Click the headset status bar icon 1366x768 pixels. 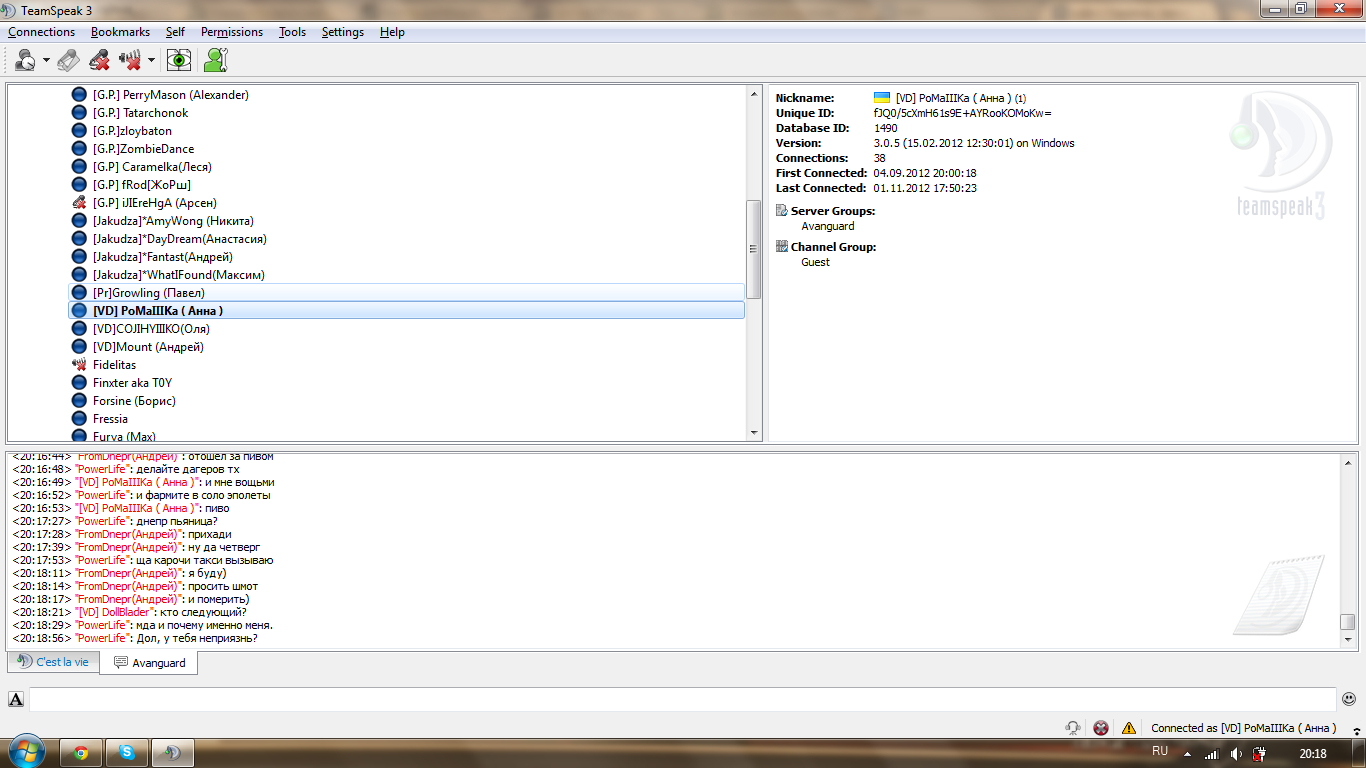(x=1073, y=728)
